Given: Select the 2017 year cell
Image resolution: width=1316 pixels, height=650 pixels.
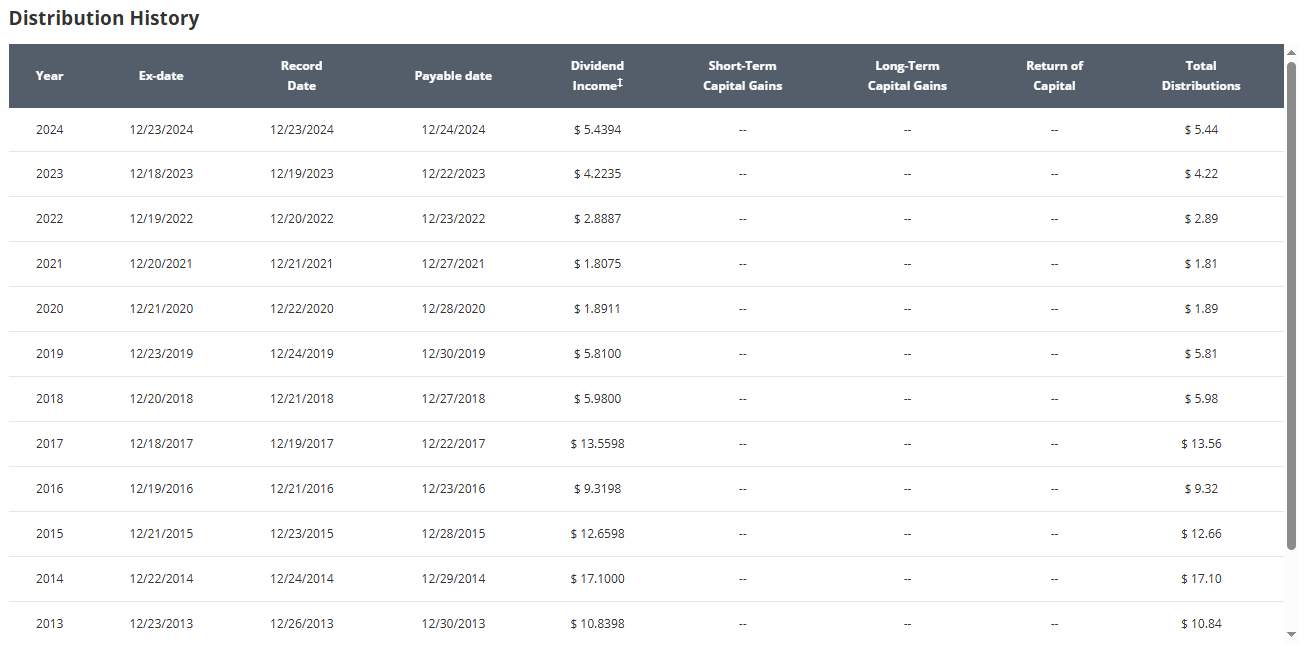Looking at the screenshot, I should pos(49,444).
